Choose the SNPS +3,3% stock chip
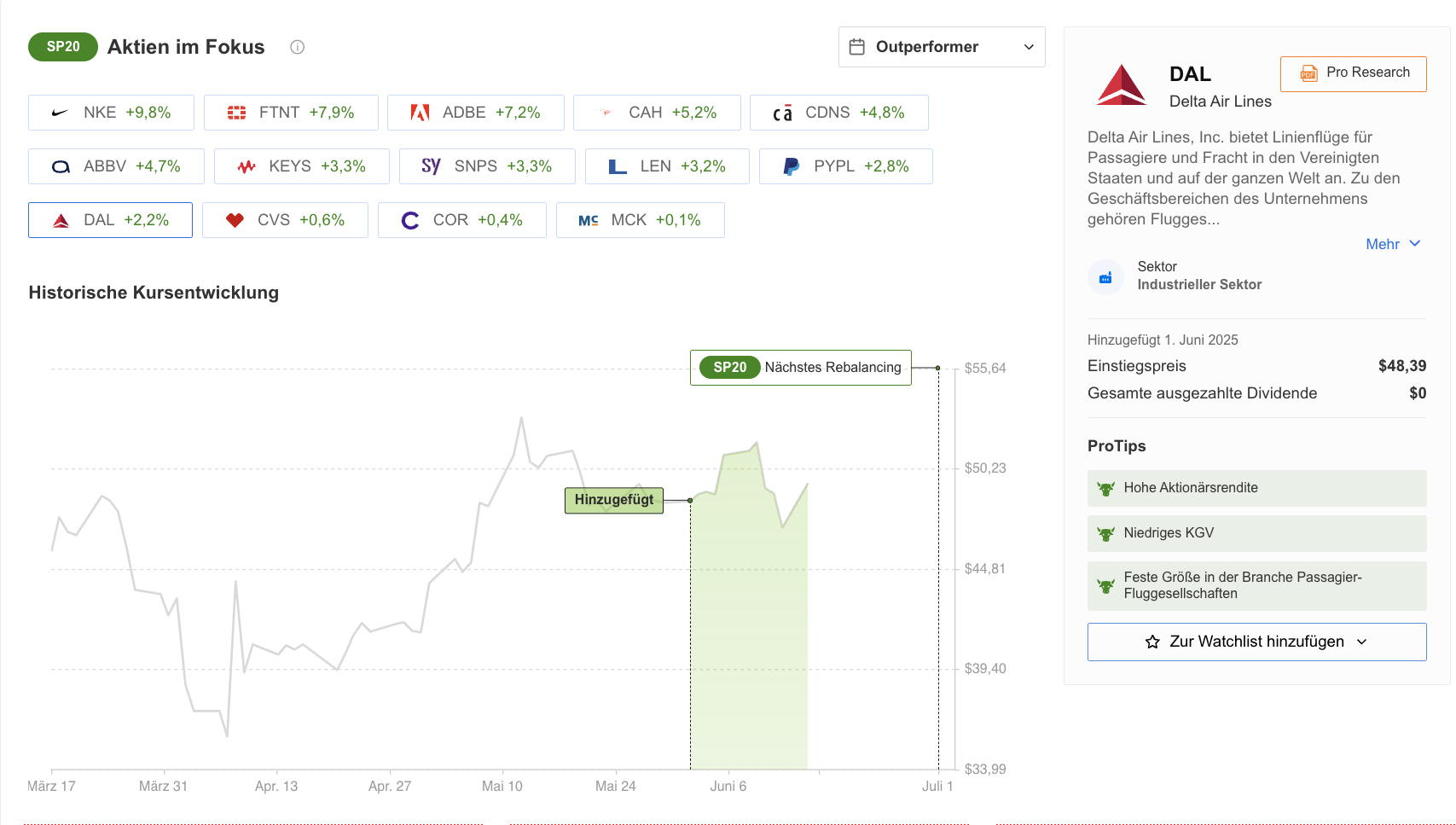This screenshot has height=825, width=1456. [487, 166]
